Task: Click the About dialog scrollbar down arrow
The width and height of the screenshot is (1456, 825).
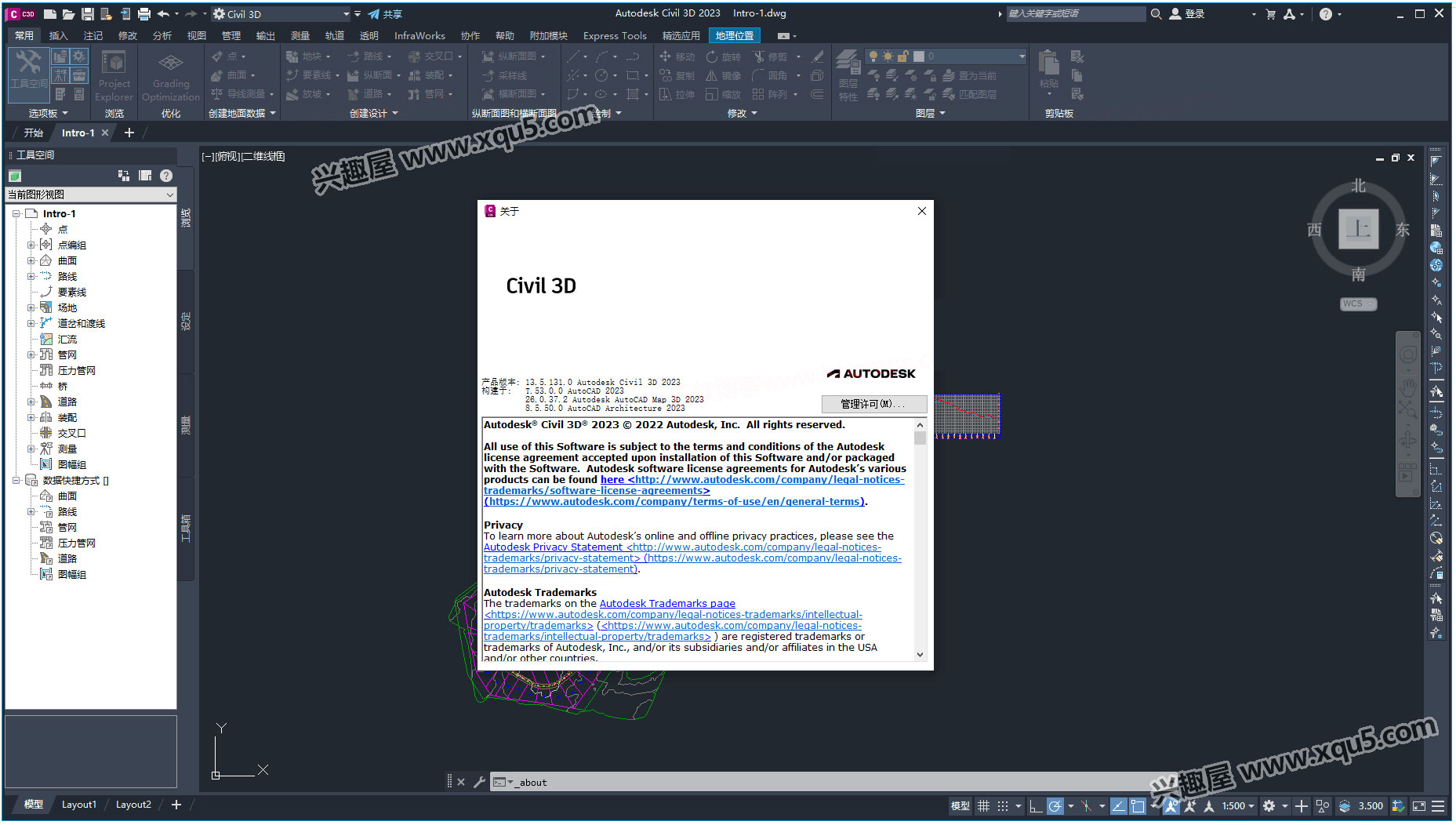Action: click(920, 654)
